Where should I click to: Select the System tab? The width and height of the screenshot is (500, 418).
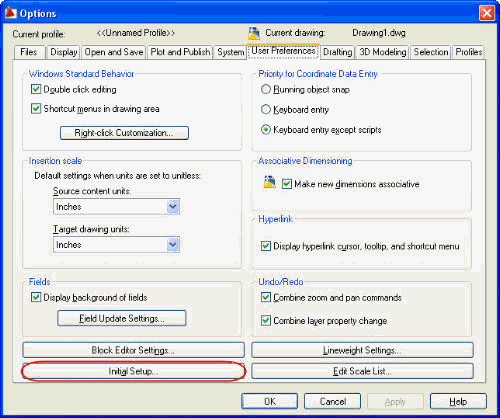[x=230, y=52]
